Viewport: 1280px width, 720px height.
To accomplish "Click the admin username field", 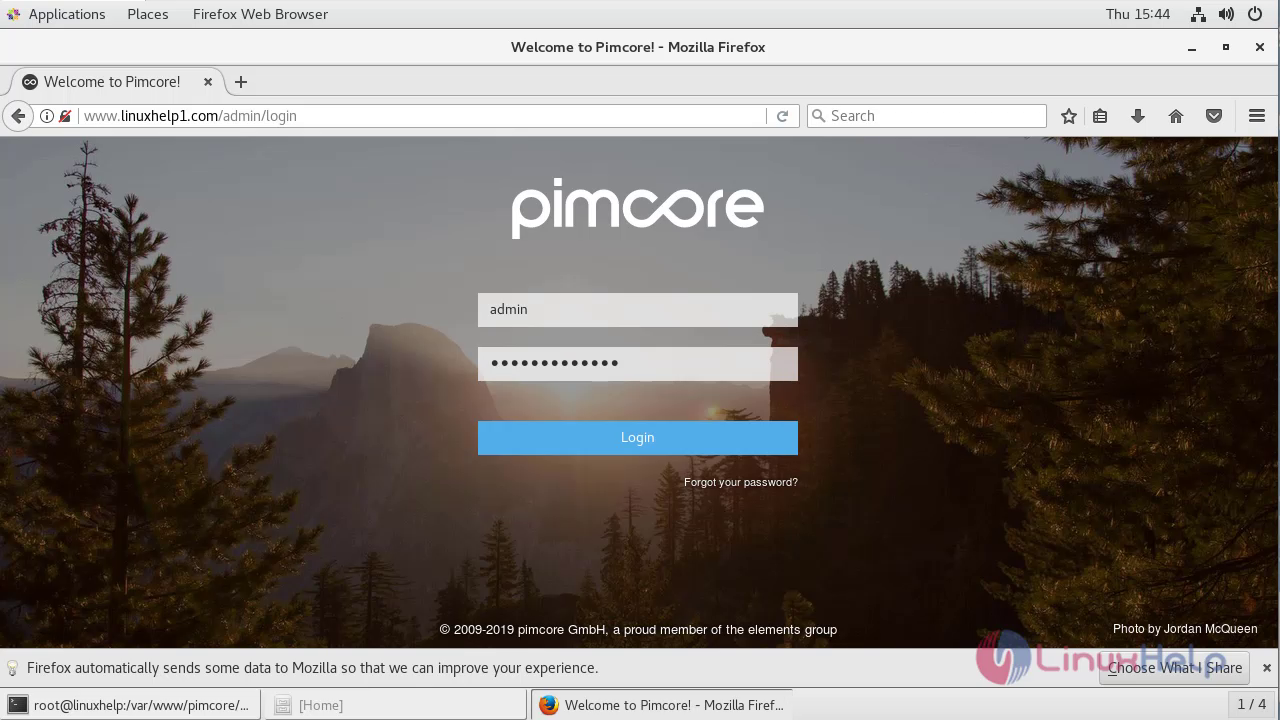I will point(638,310).
